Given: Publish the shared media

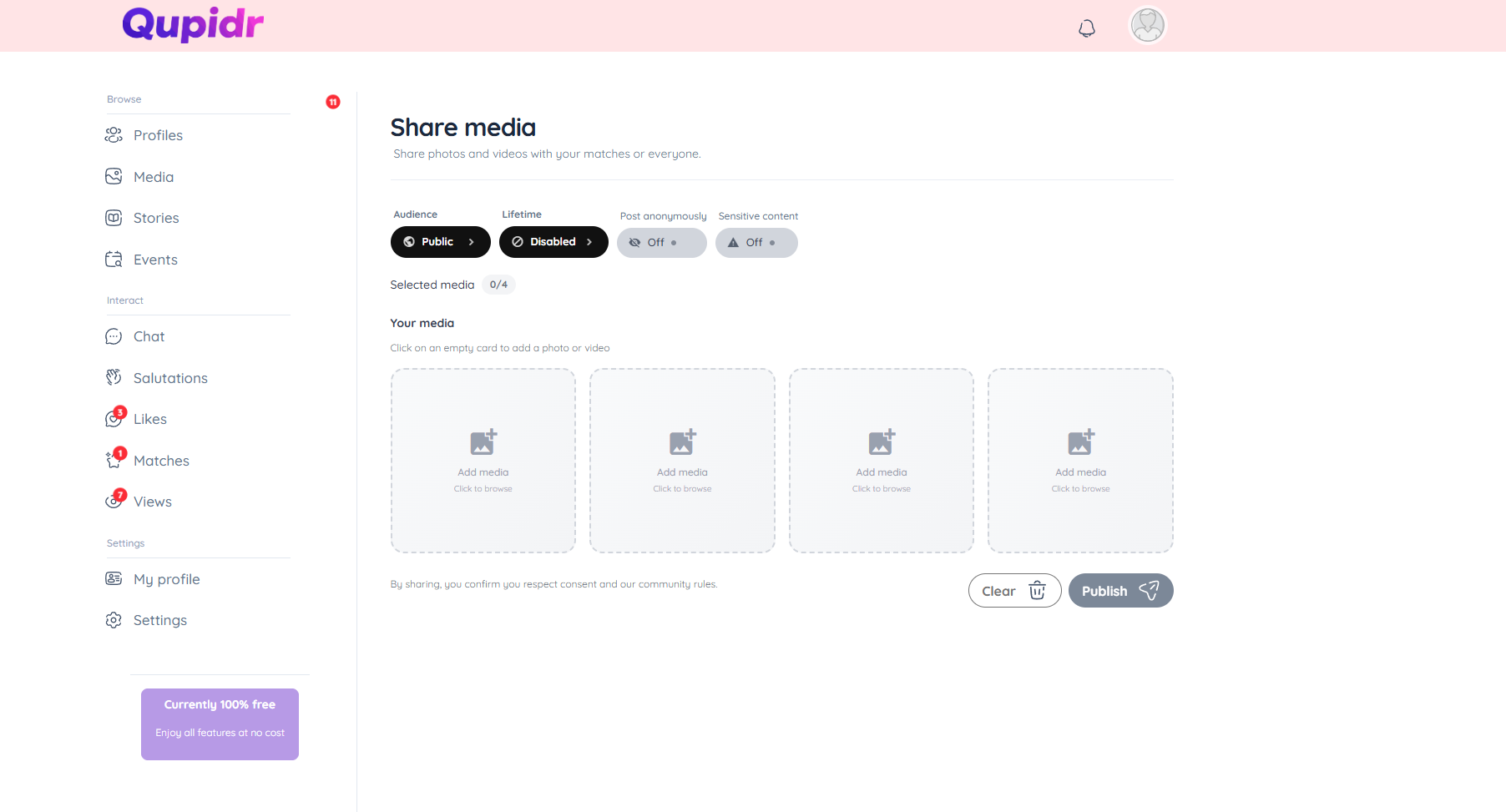Looking at the screenshot, I should click(1120, 590).
